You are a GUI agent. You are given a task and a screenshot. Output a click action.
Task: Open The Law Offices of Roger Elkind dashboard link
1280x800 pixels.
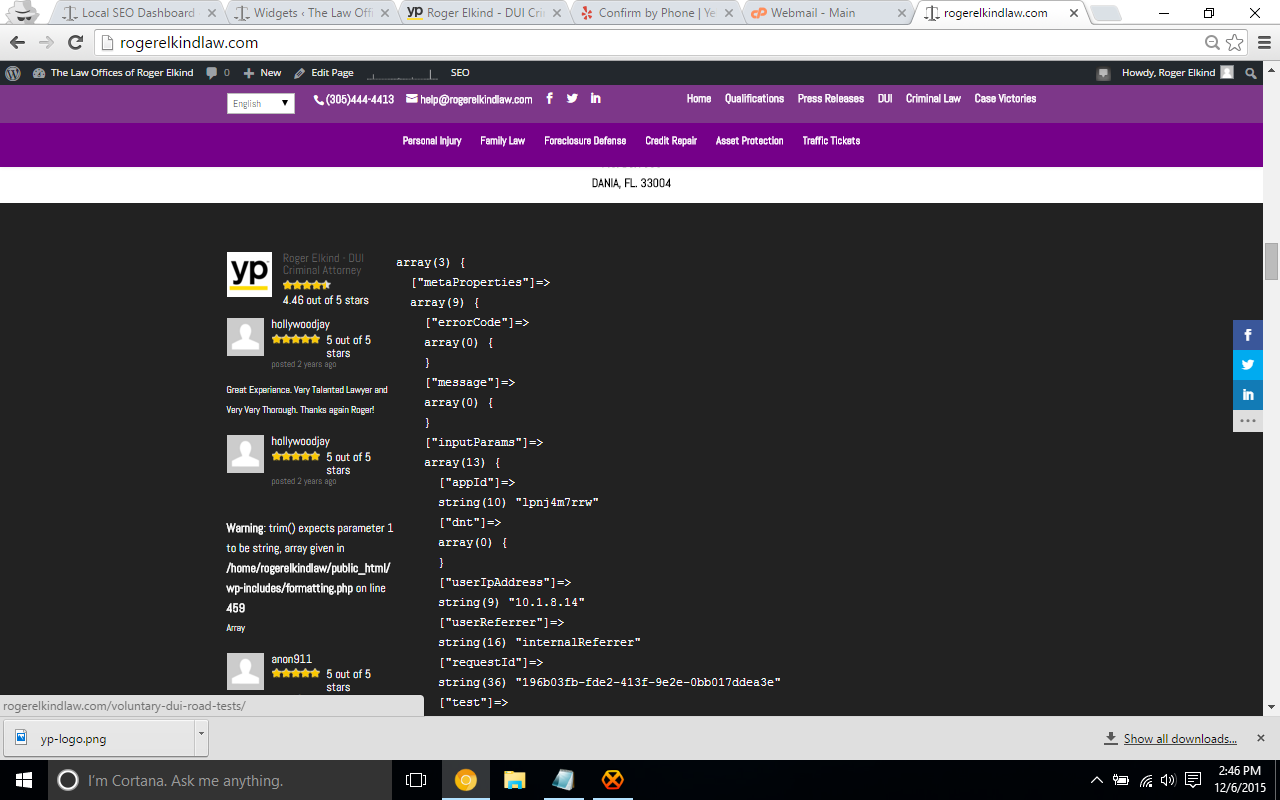click(113, 73)
